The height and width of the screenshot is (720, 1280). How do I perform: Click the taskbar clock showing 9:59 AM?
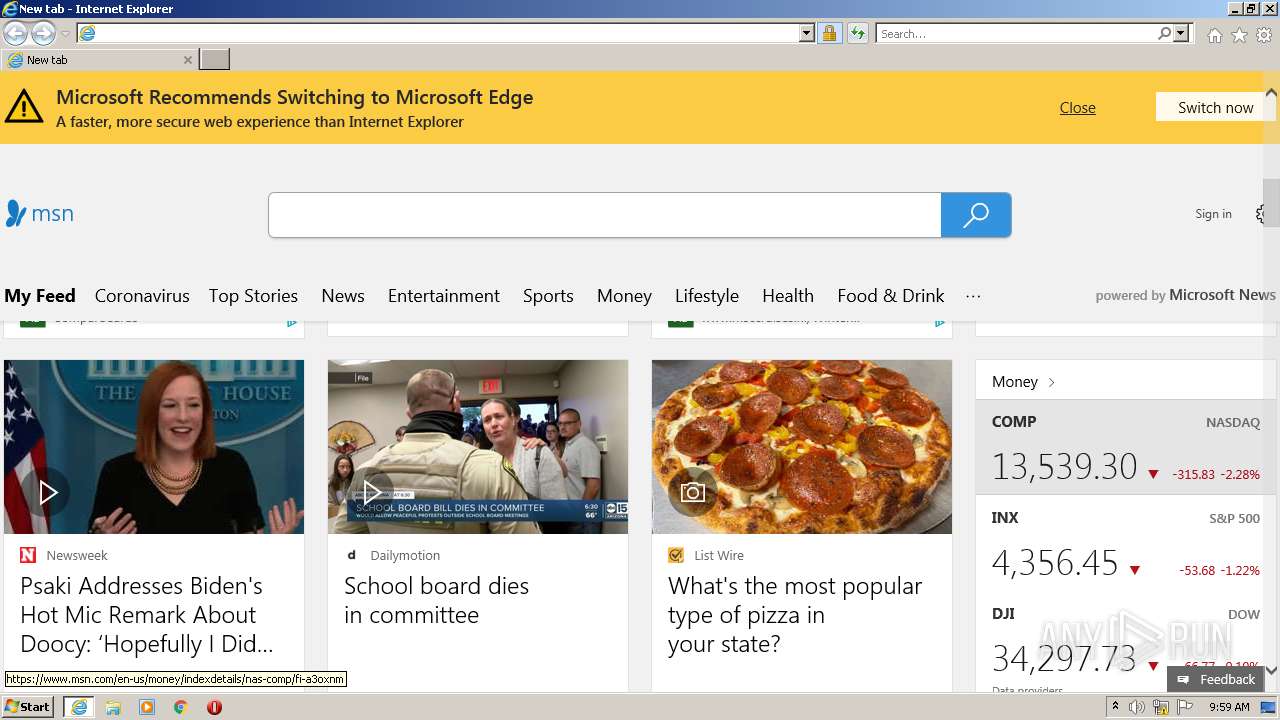pyautogui.click(x=1229, y=707)
